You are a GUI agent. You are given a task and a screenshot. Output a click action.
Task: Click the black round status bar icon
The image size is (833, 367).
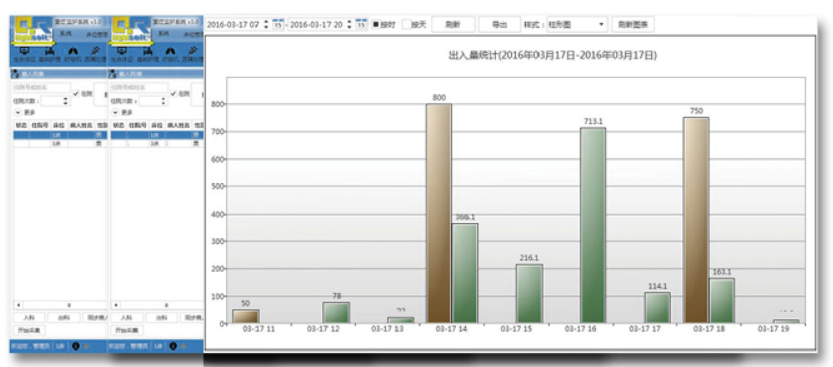pyautogui.click(x=75, y=346)
